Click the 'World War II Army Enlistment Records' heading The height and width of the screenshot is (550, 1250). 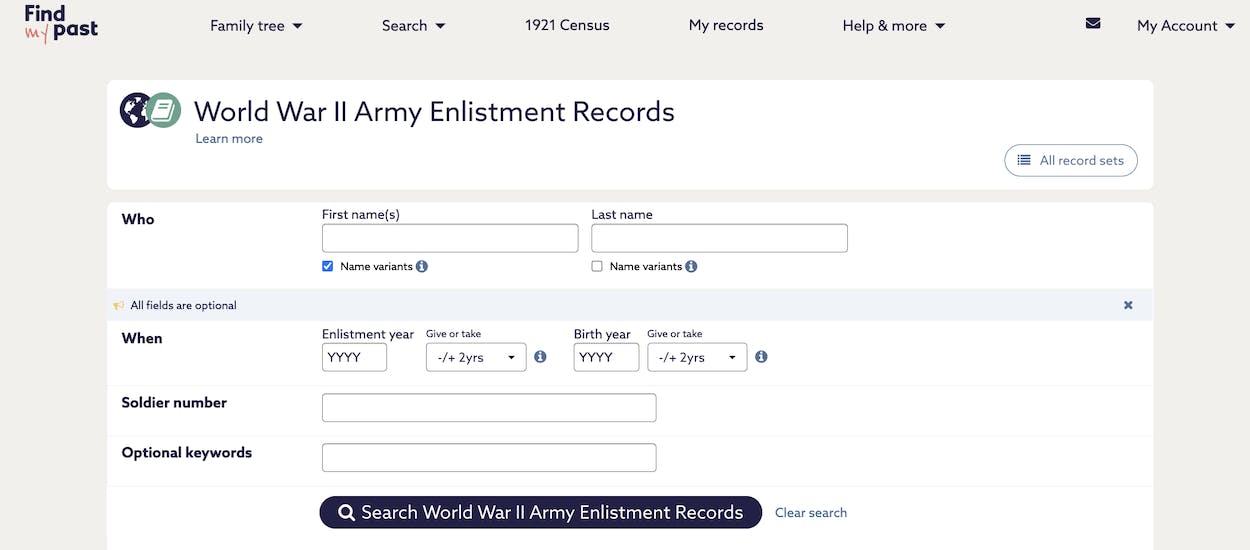coord(434,111)
